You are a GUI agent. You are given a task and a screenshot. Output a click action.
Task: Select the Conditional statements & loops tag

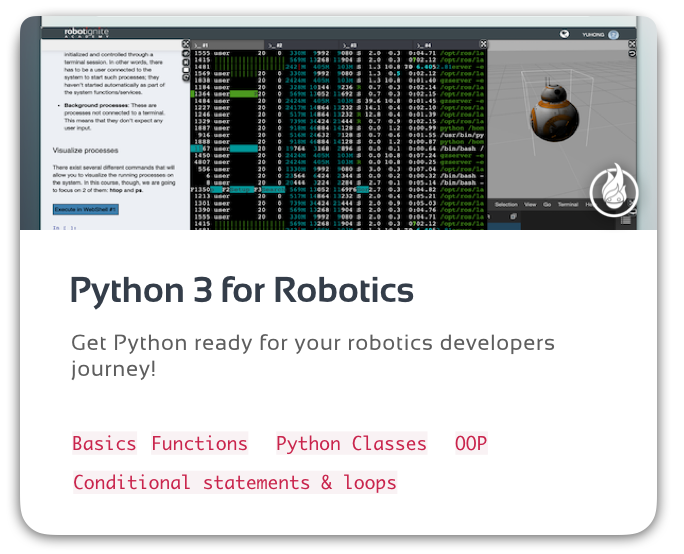[x=235, y=482]
